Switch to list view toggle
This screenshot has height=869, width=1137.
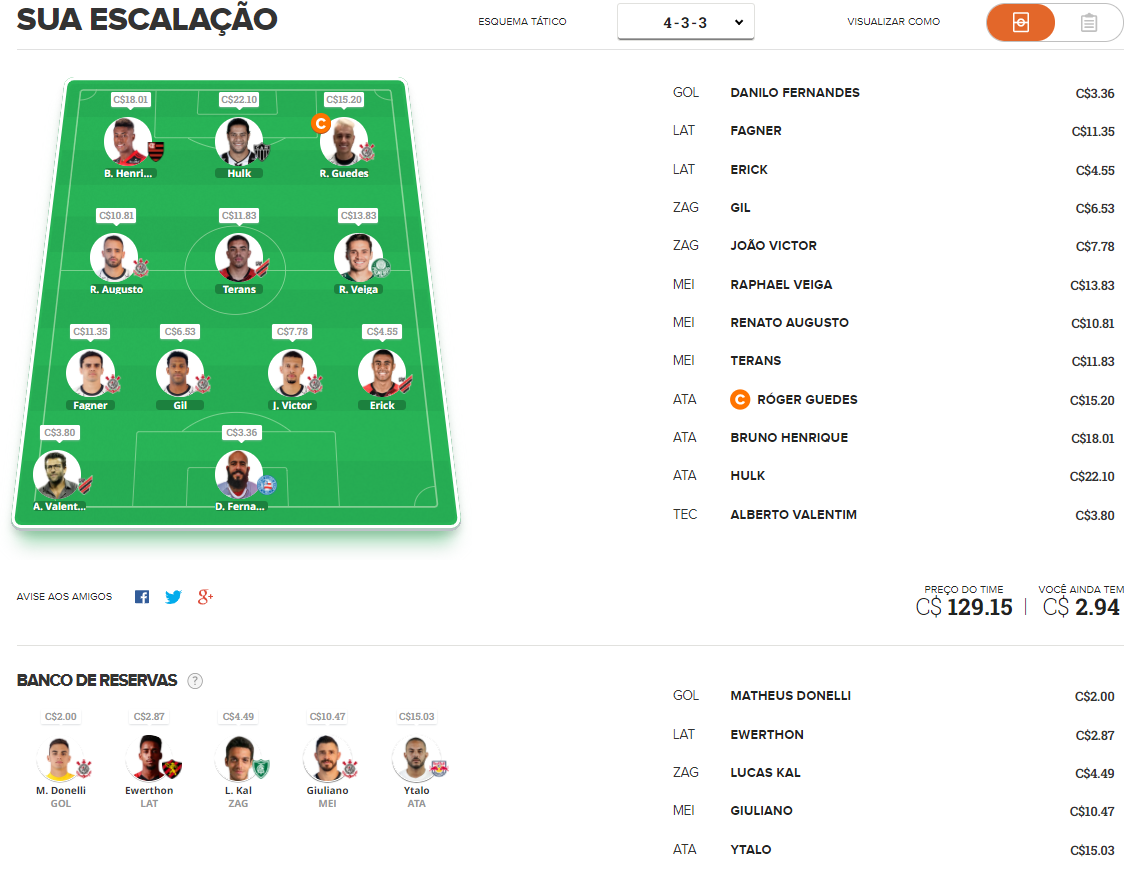click(1088, 22)
